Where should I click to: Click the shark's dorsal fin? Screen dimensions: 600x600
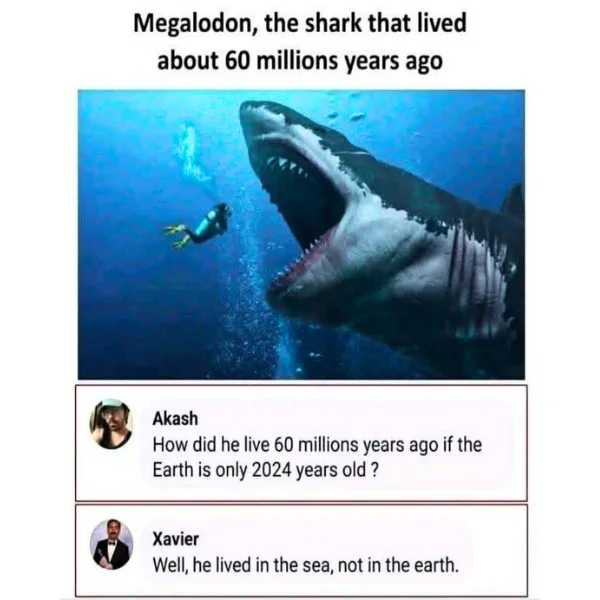coord(513,201)
